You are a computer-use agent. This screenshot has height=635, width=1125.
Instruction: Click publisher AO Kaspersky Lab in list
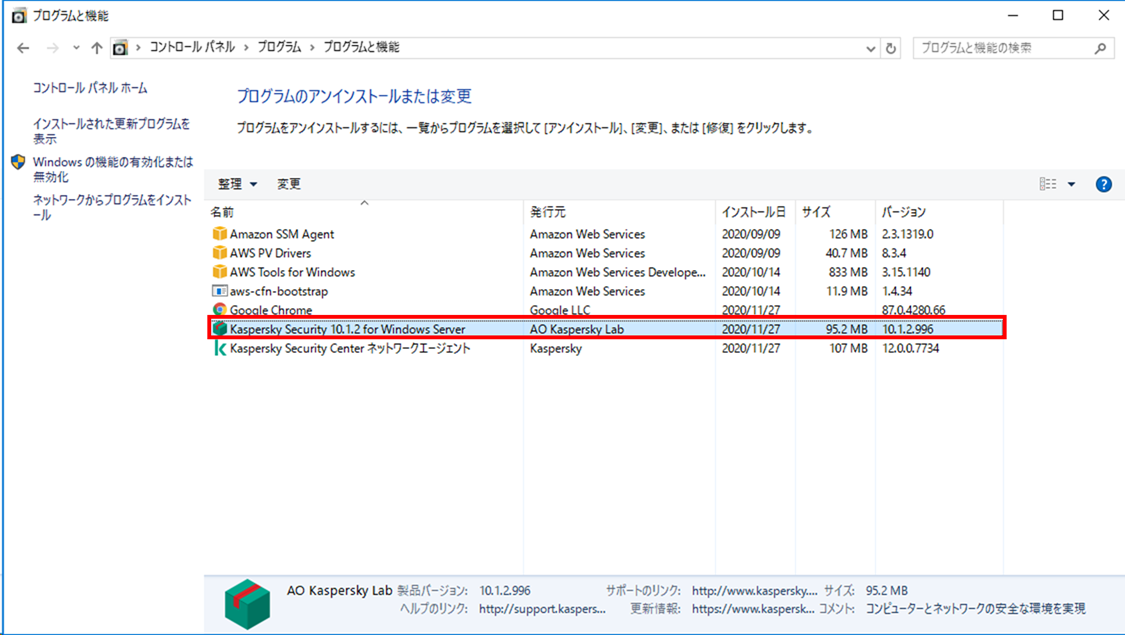(577, 329)
